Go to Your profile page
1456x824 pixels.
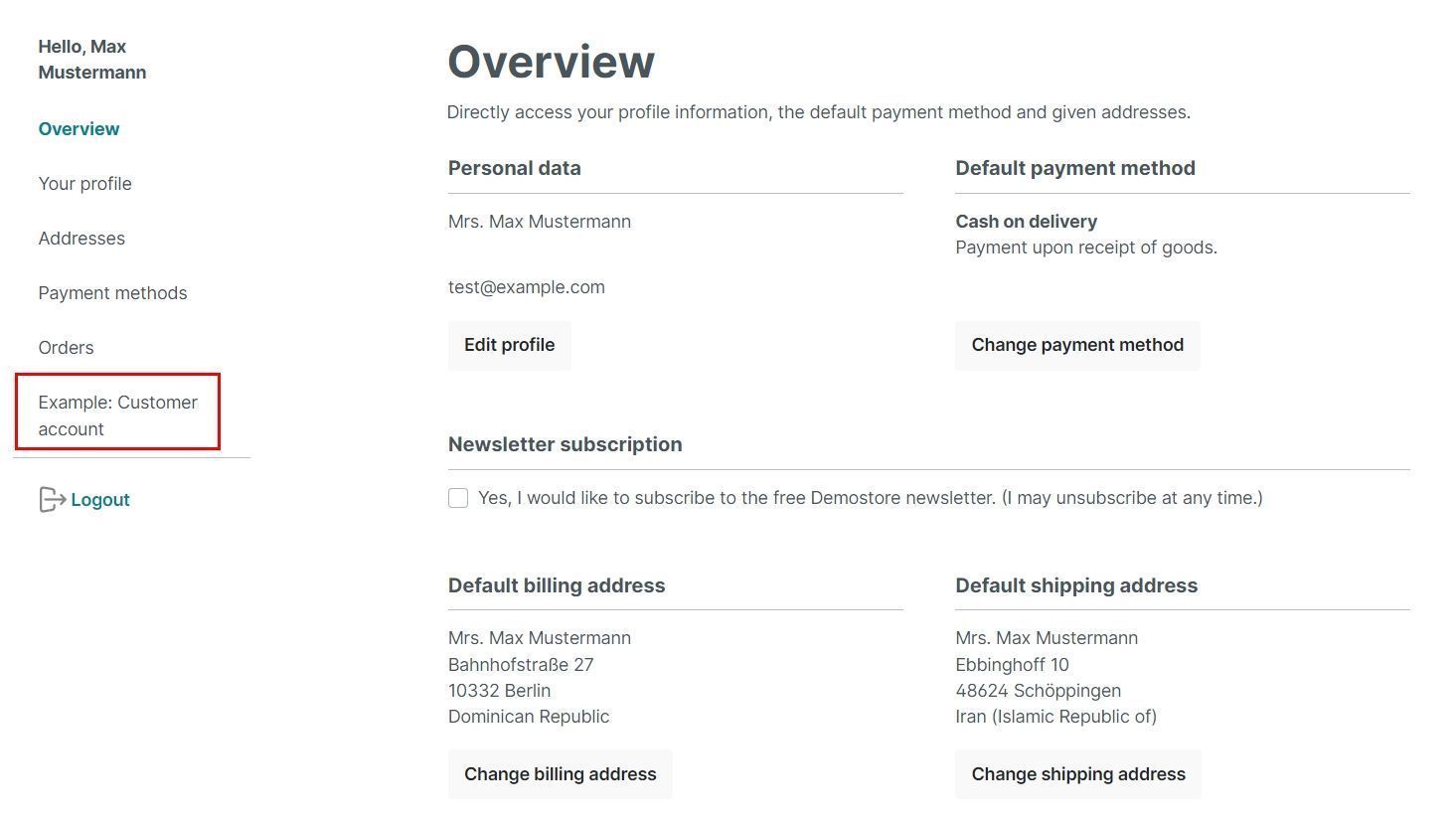click(x=84, y=184)
